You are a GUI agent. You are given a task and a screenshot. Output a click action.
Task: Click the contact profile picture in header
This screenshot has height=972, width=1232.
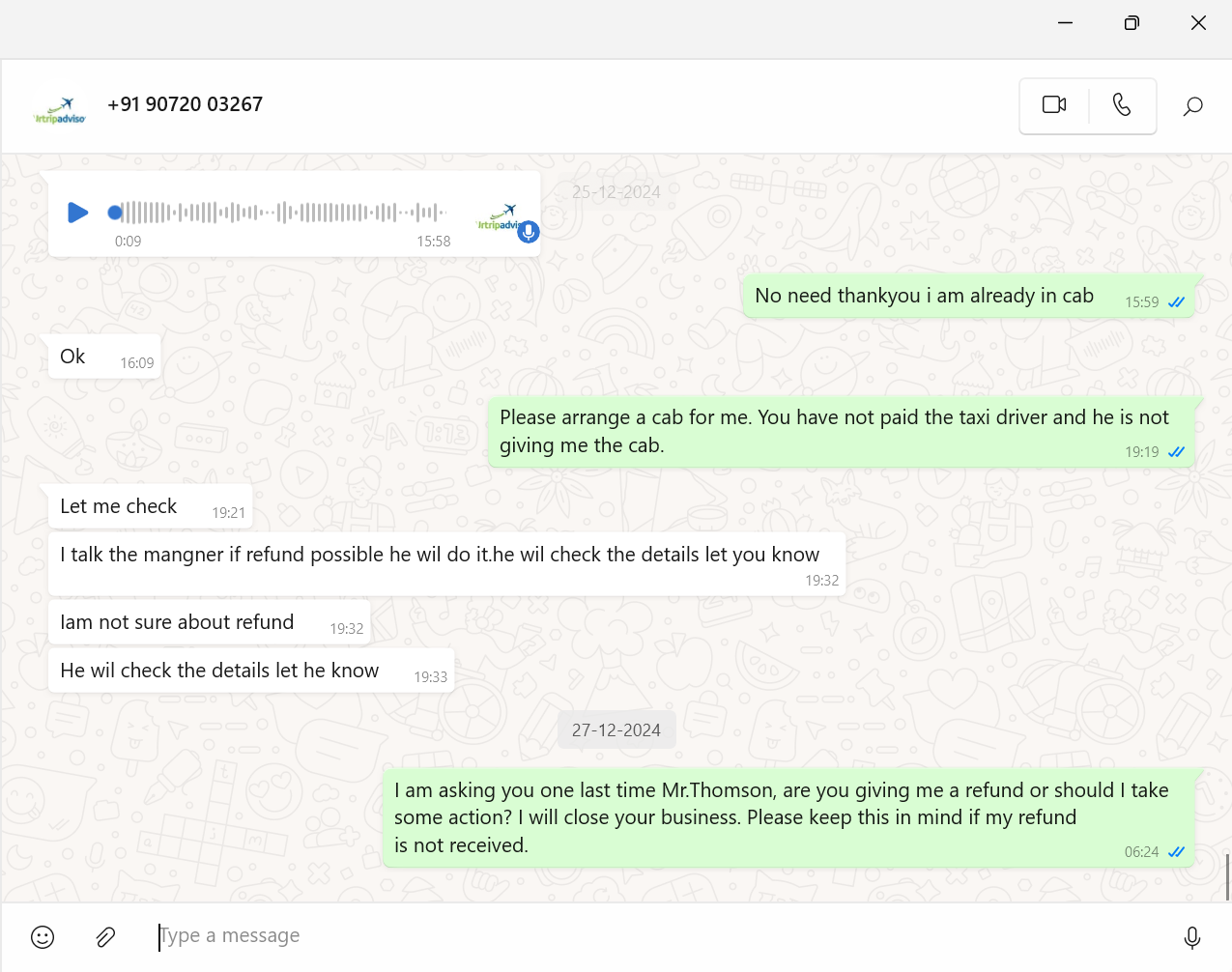[x=60, y=105]
